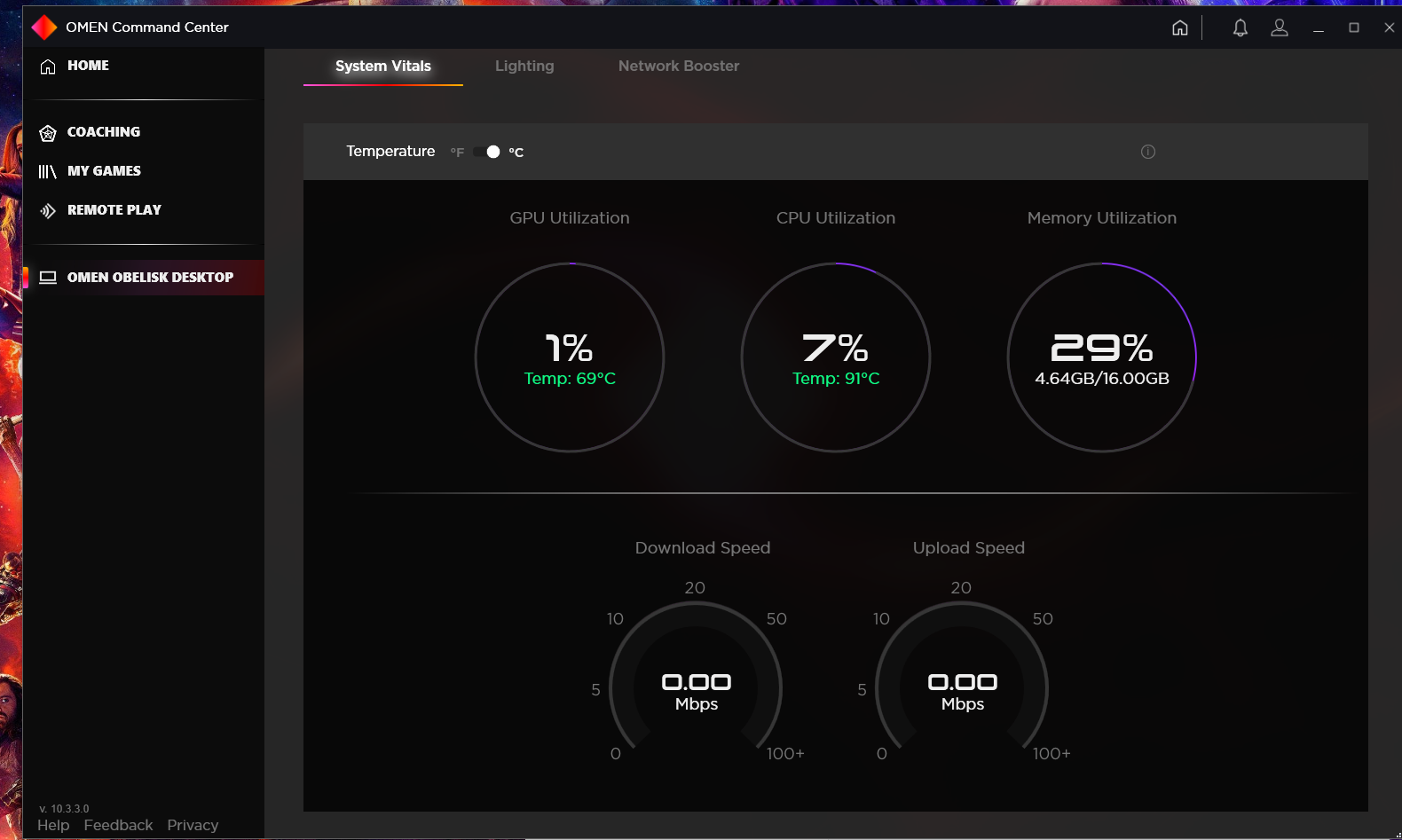The height and width of the screenshot is (840, 1402).
Task: Open the Privacy link
Action: tap(193, 826)
